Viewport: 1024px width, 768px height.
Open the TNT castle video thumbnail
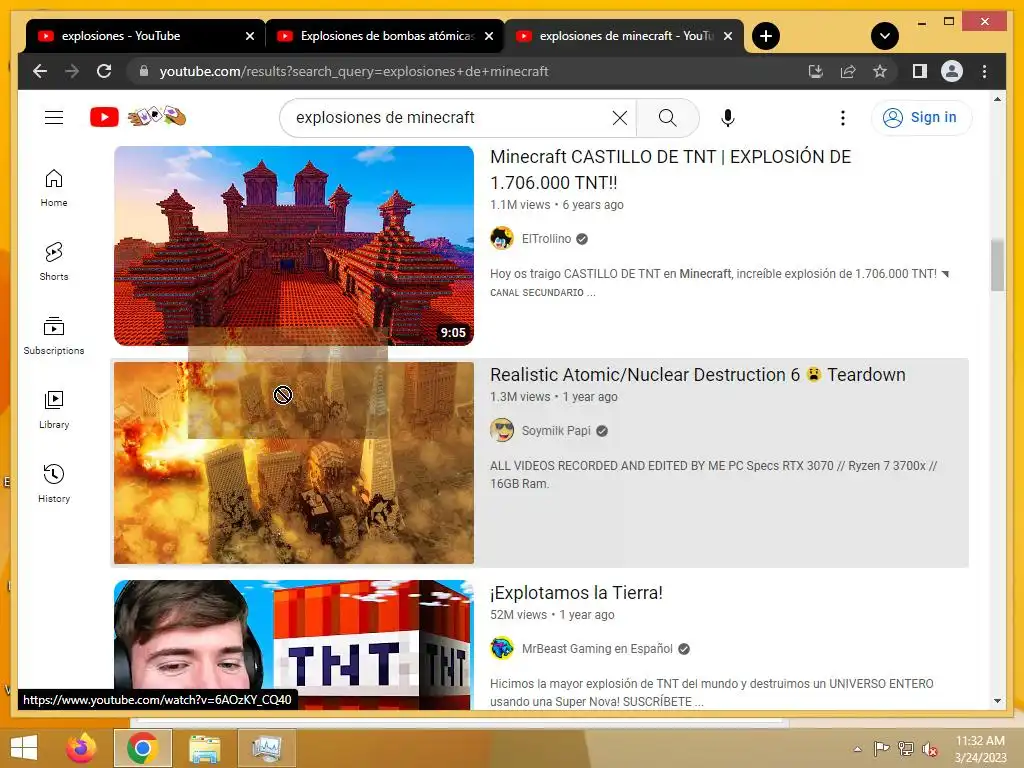pyautogui.click(x=294, y=246)
